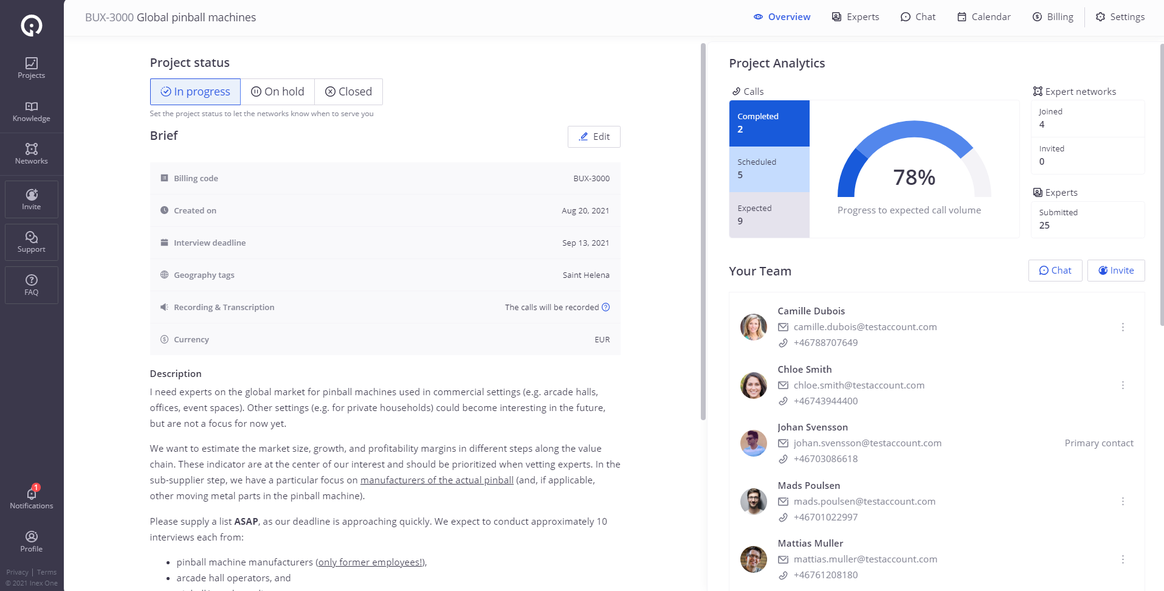This screenshot has height=591, width=1164.
Task: Open Networks in the sidebar
Action: point(31,154)
